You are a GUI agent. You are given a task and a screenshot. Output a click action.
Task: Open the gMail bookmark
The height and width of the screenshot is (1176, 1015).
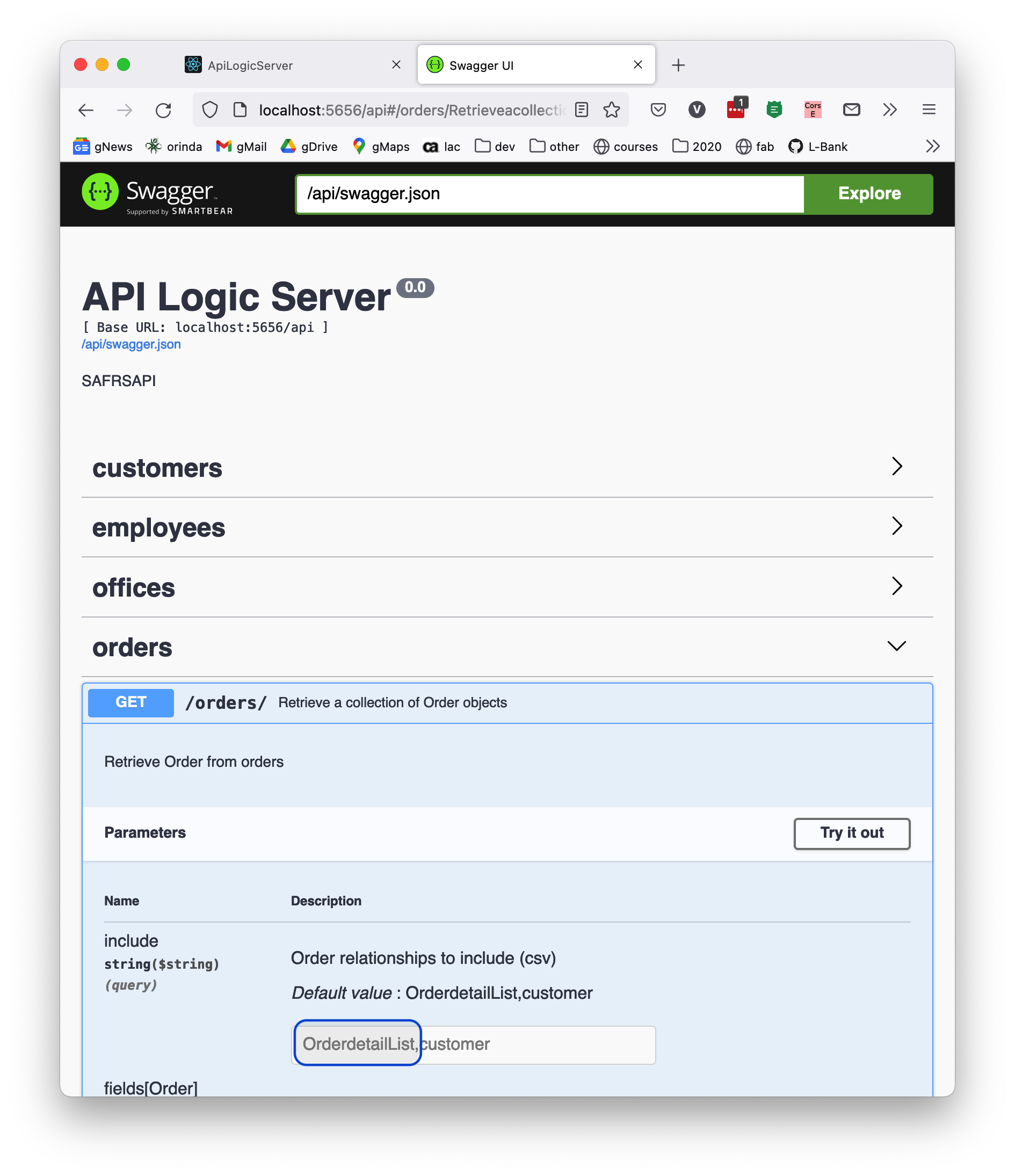tap(241, 147)
